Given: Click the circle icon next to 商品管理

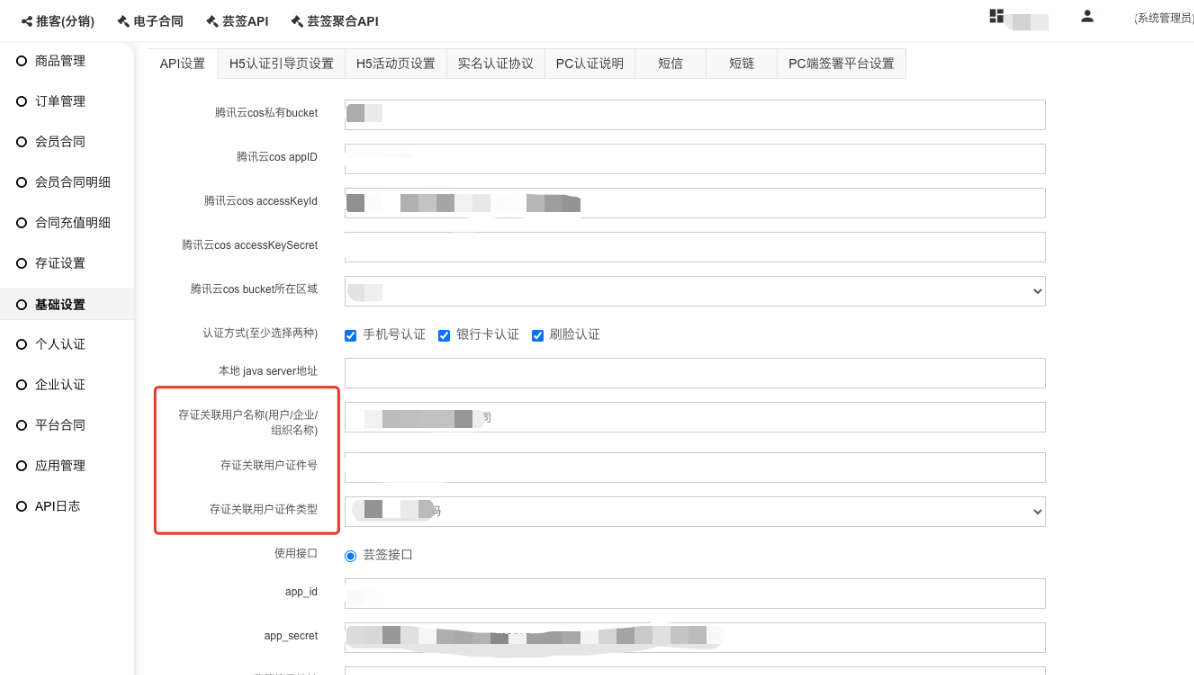Looking at the screenshot, I should point(21,61).
